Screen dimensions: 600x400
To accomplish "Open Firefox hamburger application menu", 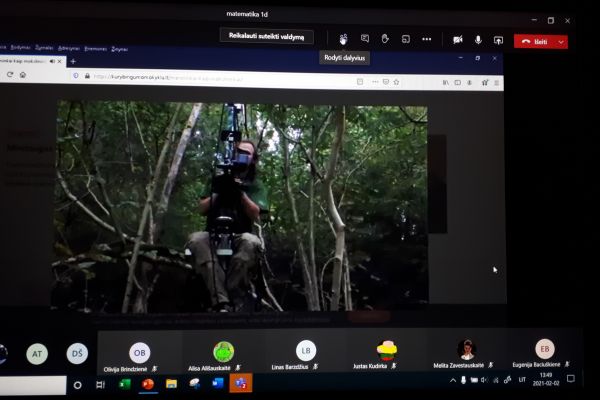I will coord(497,83).
